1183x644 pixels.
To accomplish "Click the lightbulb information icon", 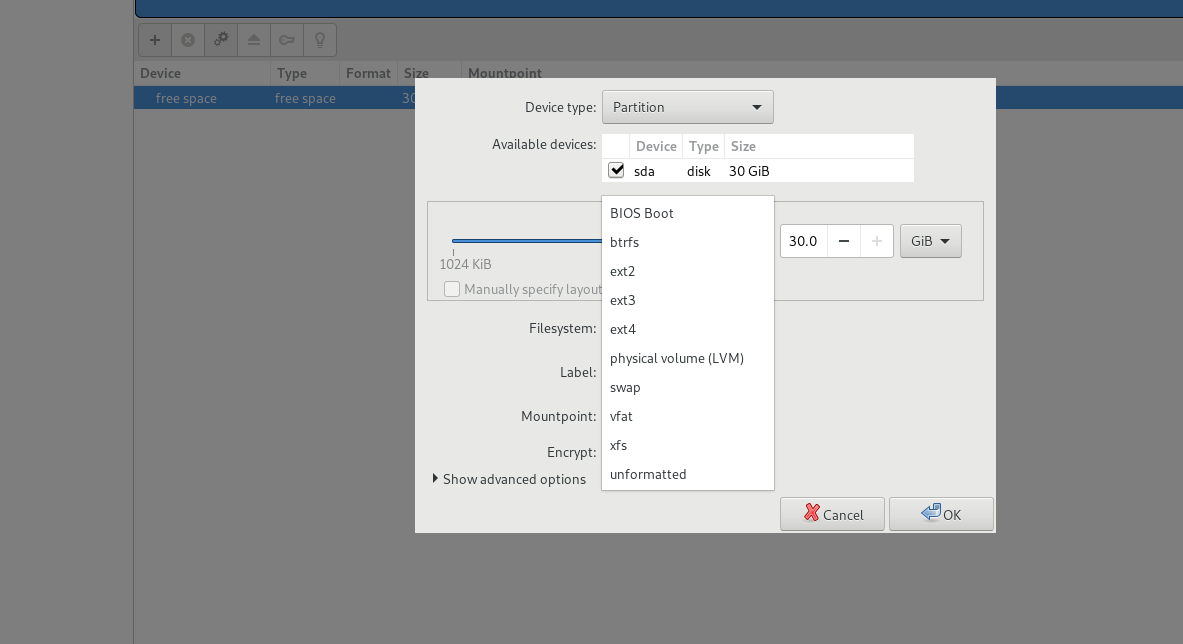I will (x=320, y=40).
